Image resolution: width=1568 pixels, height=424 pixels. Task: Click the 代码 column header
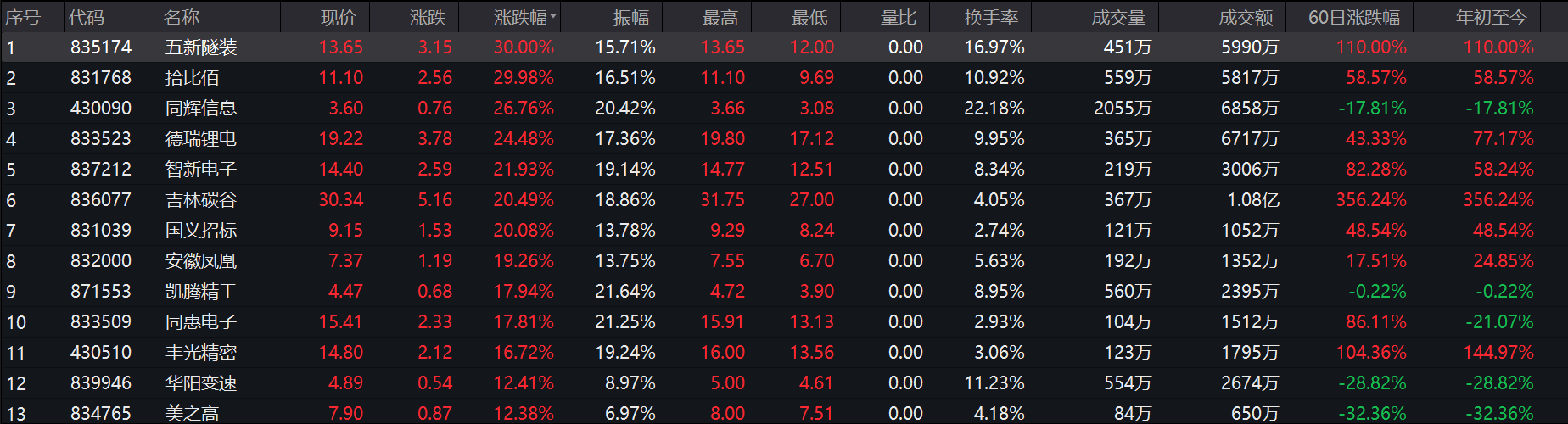(x=87, y=17)
